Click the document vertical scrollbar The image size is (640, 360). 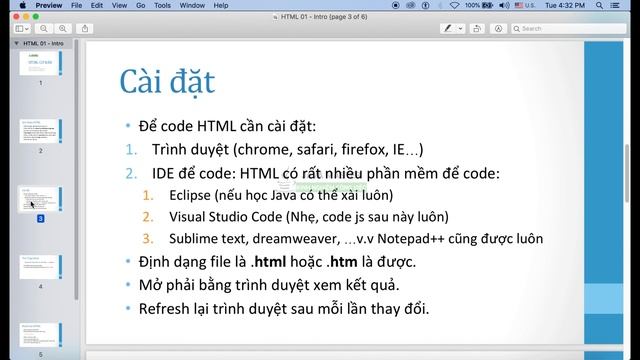point(627,173)
